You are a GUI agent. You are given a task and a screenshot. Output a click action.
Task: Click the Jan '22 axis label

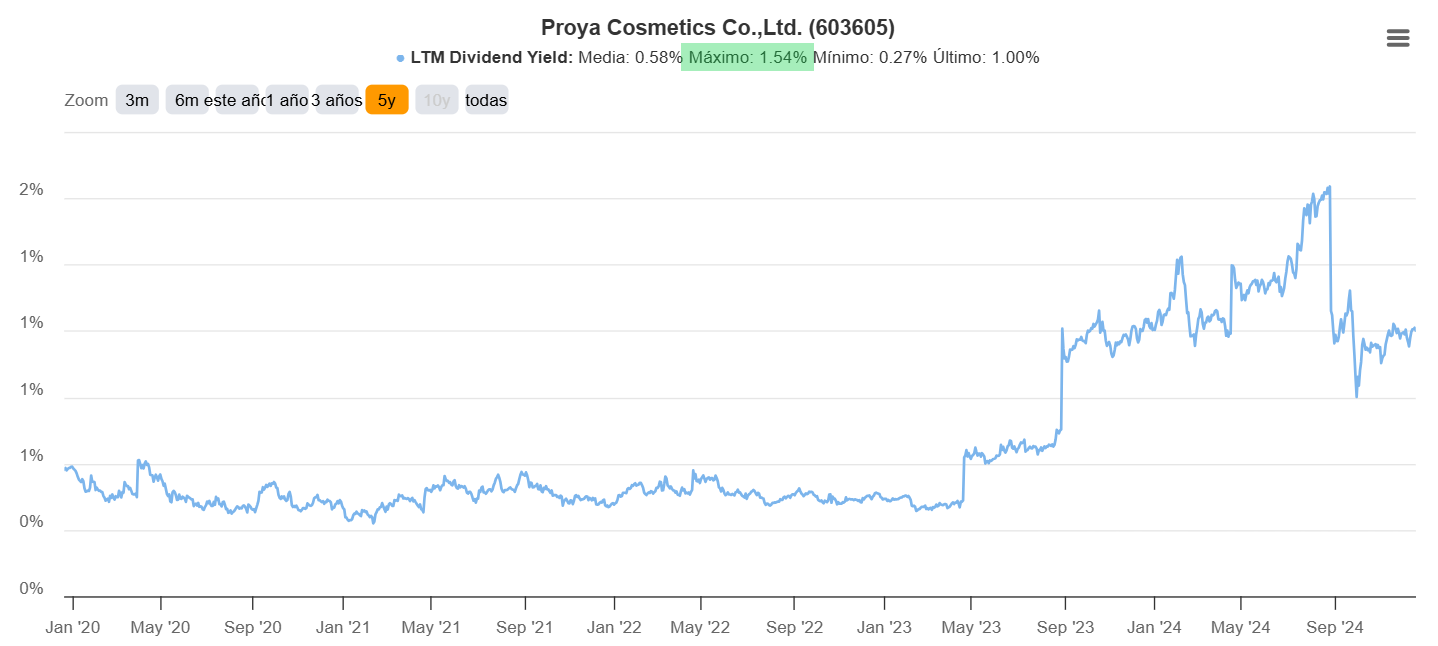coord(614,628)
